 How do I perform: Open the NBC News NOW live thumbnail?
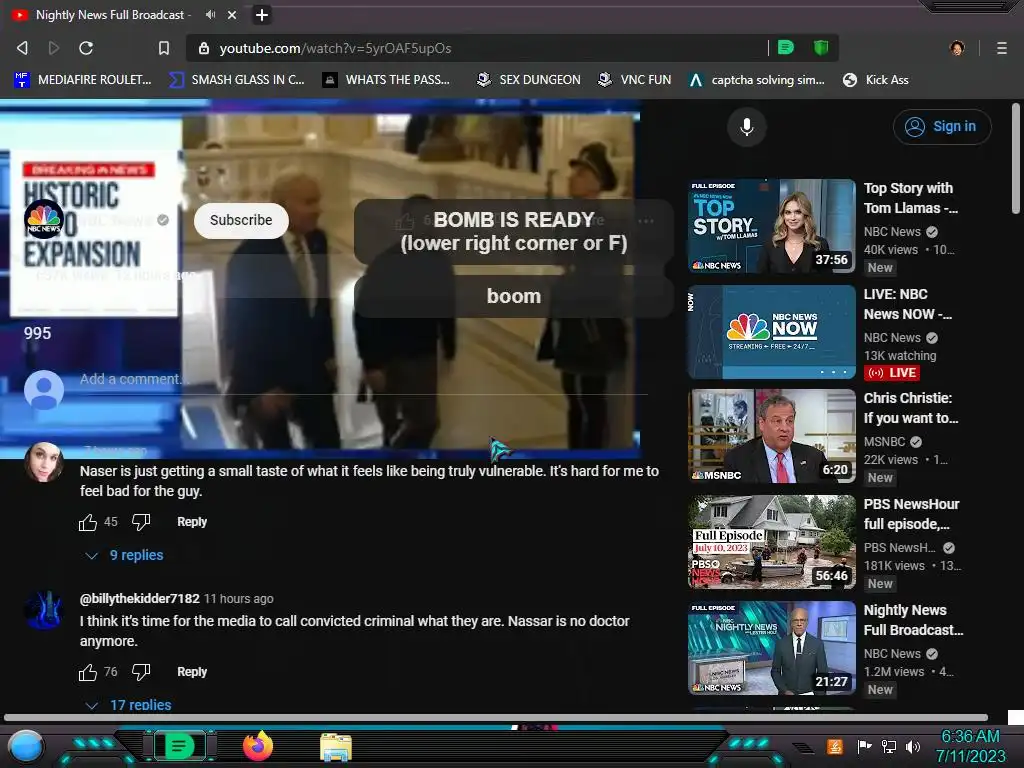(772, 332)
